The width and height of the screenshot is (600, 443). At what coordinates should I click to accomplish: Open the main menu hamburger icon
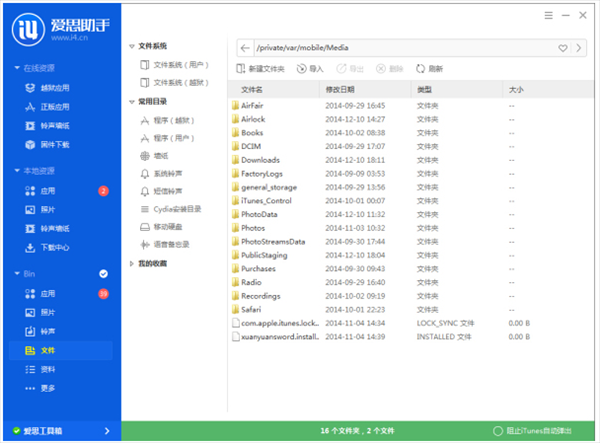point(549,15)
